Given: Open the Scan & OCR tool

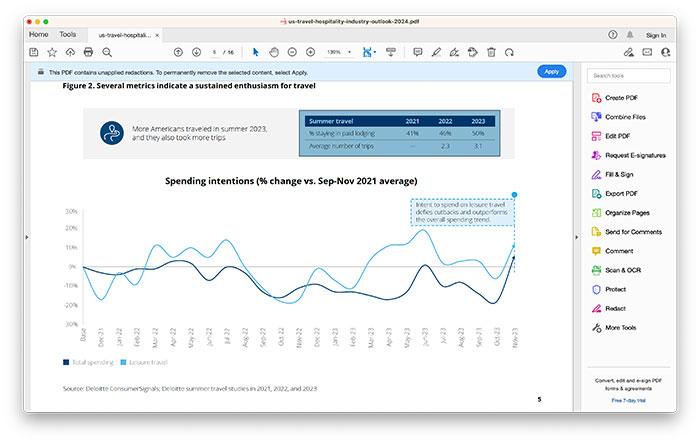Looking at the screenshot, I should click(x=620, y=270).
